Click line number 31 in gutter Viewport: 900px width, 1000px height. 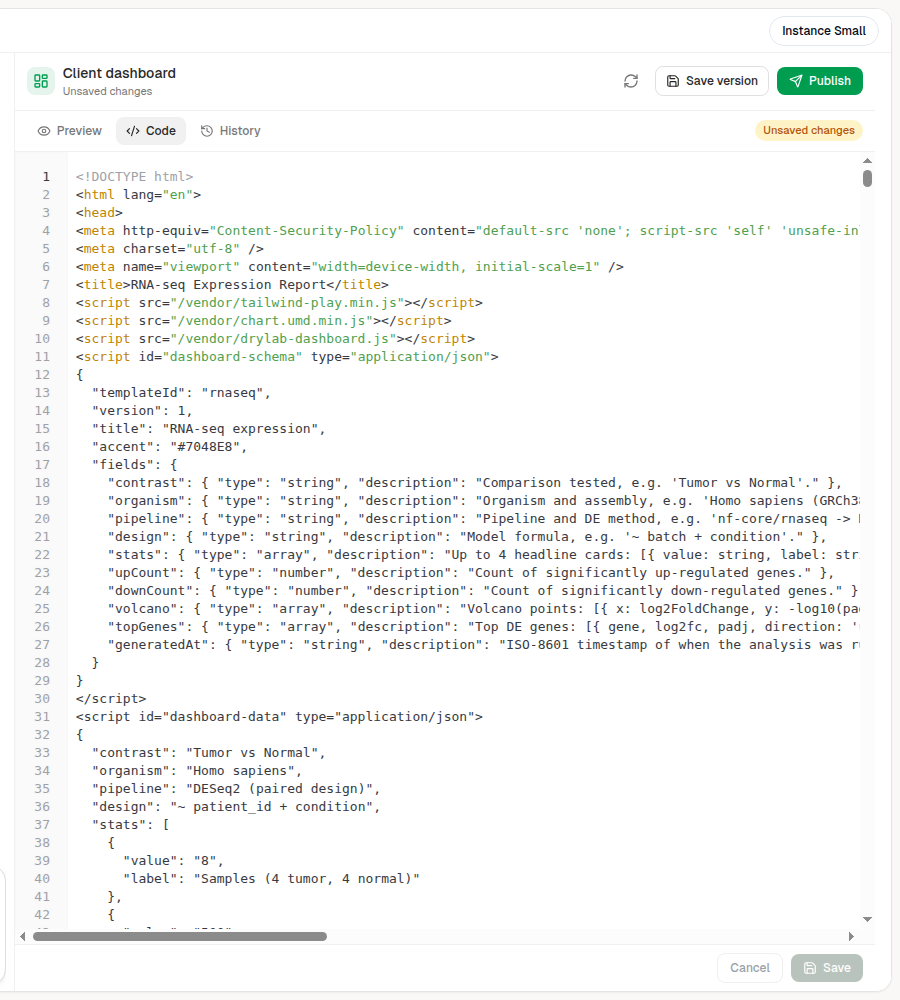42,717
